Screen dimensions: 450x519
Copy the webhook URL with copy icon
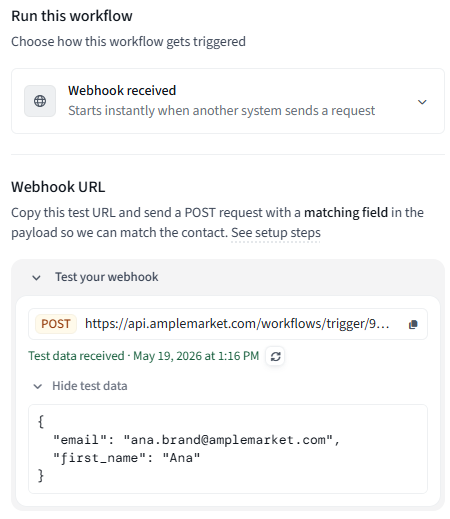(413, 324)
